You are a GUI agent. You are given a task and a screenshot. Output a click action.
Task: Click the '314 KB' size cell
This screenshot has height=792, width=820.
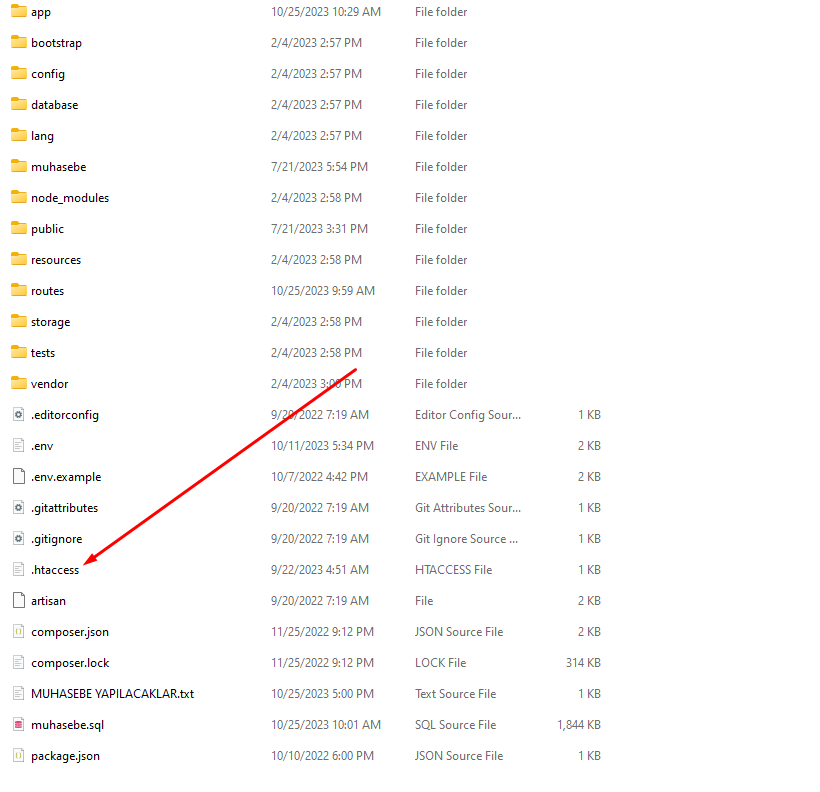tap(583, 663)
